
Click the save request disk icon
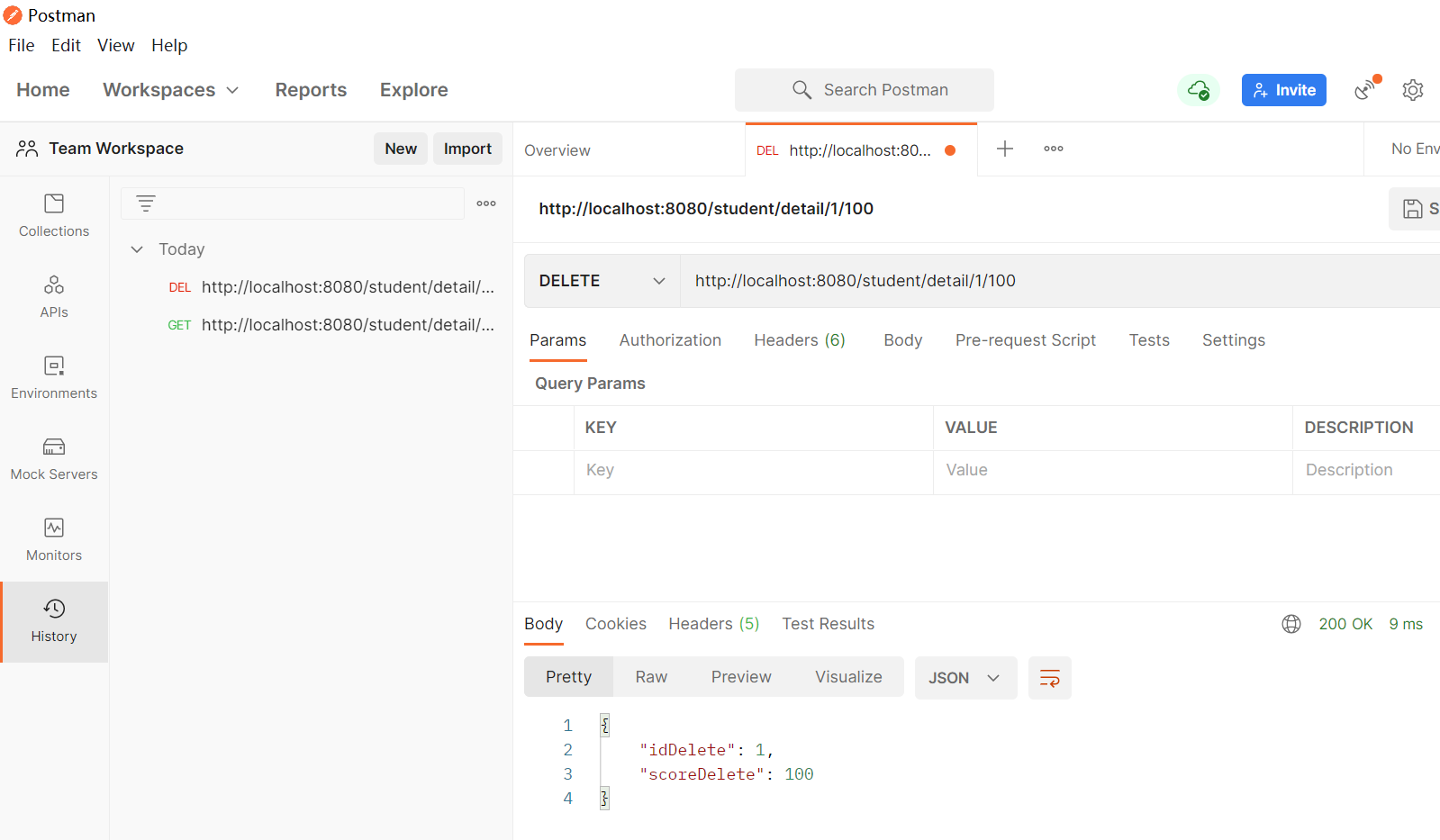[1413, 209]
